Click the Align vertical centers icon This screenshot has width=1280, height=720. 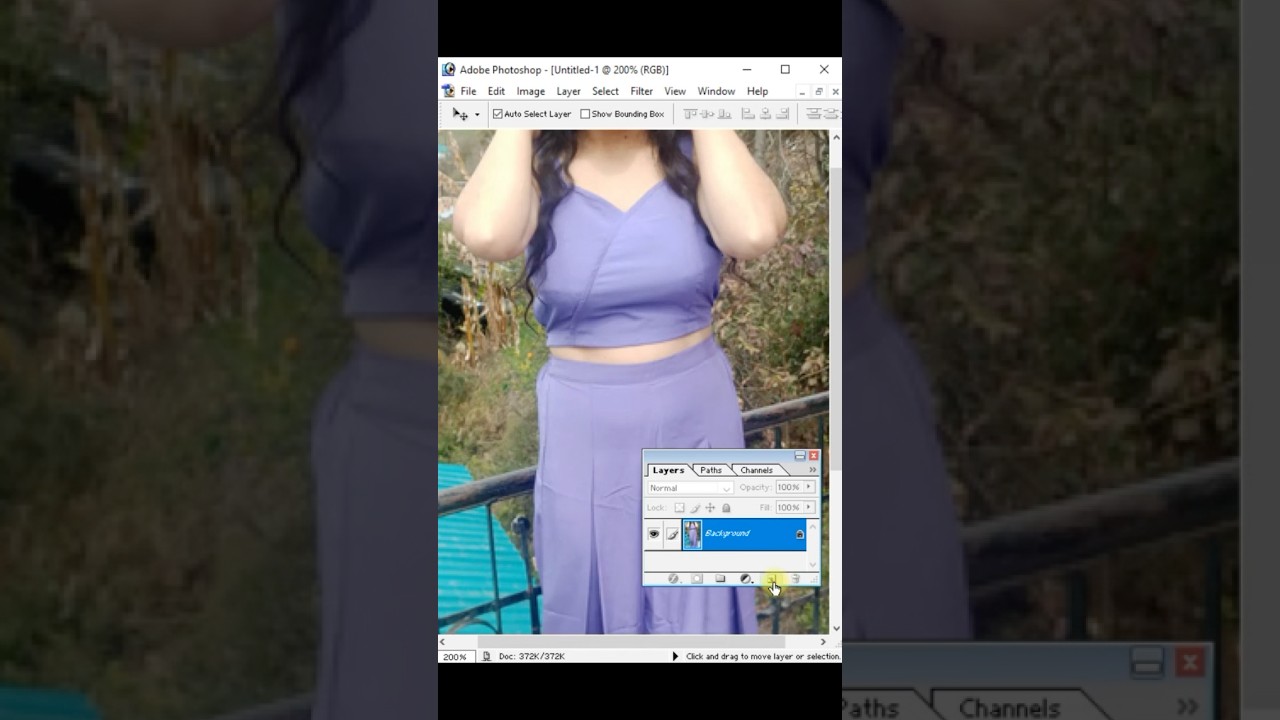pyautogui.click(x=707, y=114)
